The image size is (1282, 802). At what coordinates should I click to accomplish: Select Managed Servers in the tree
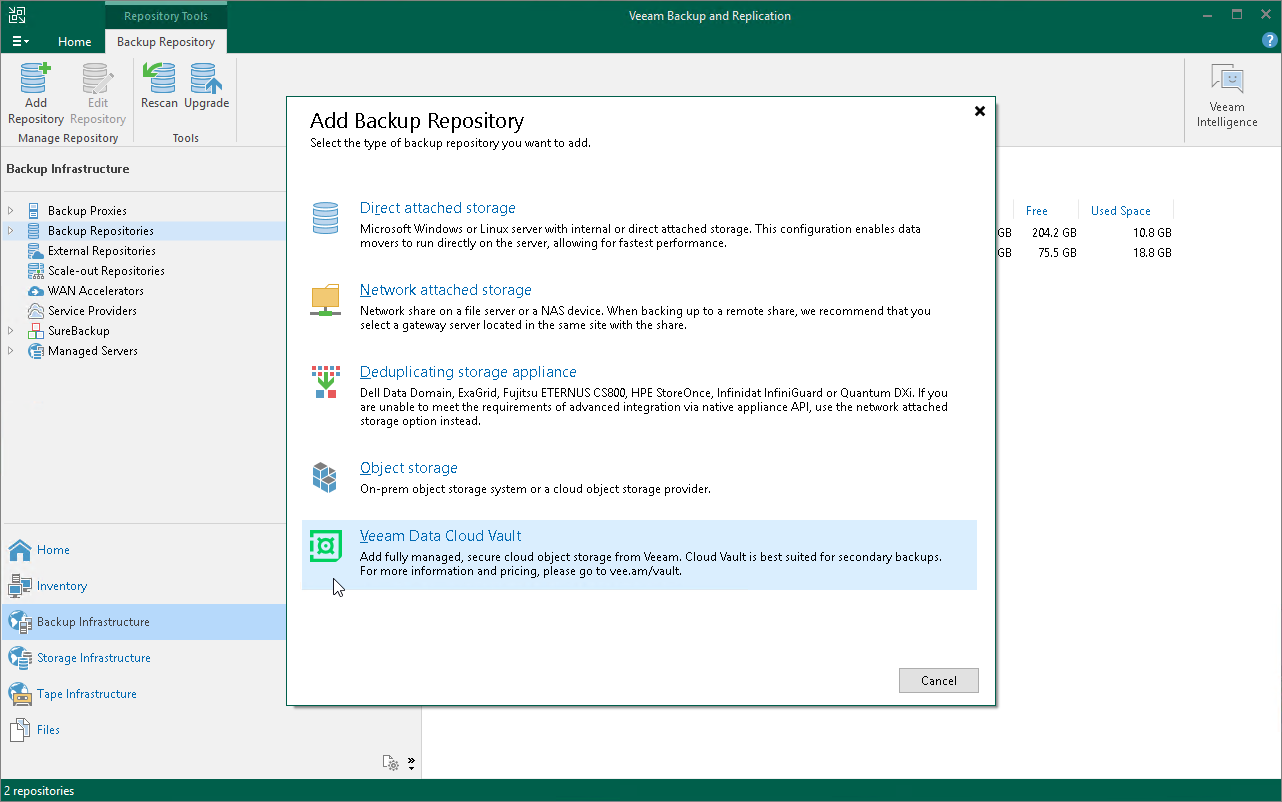[x=93, y=351]
